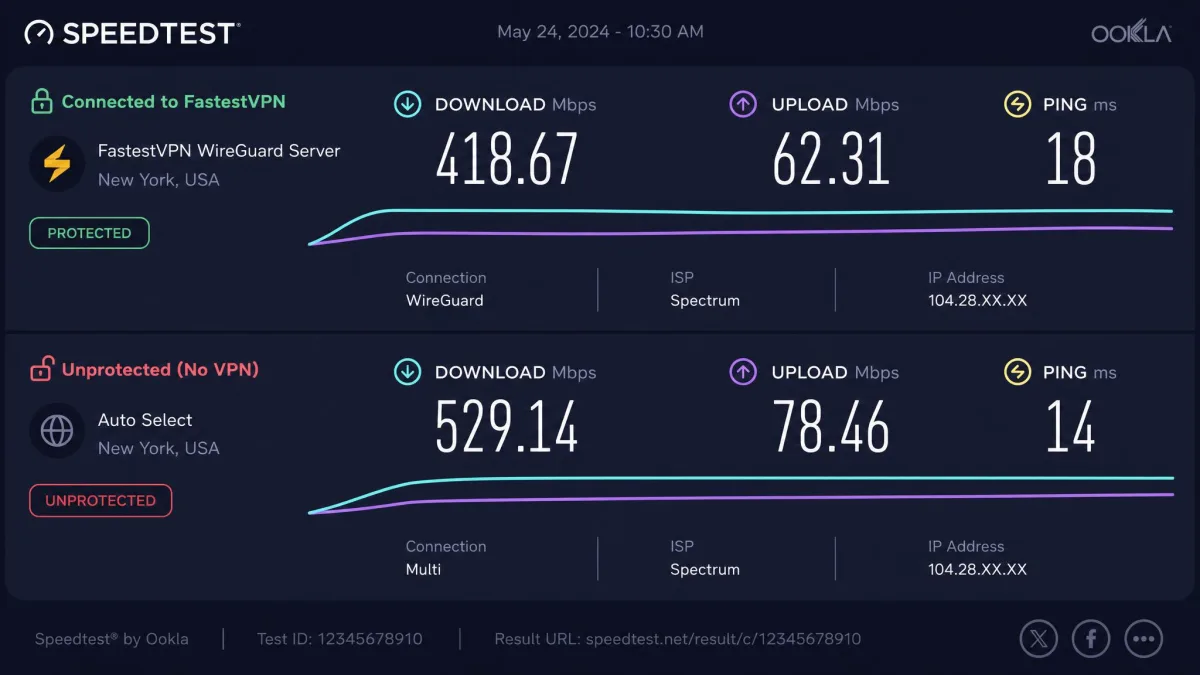
Task: Click Spectrum ISP in the No VPN panel
Action: click(x=705, y=569)
